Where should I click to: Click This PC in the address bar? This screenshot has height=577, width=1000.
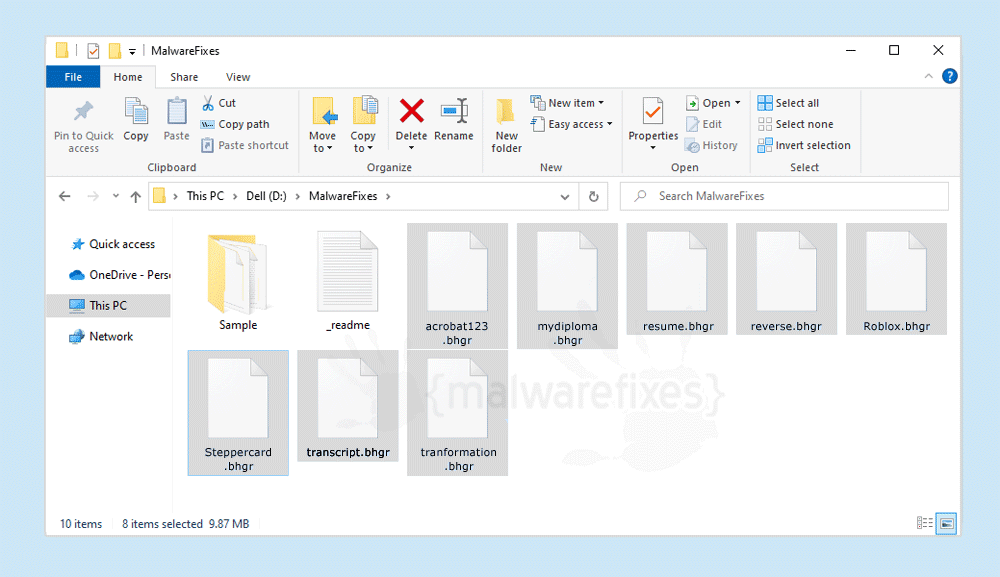point(205,196)
